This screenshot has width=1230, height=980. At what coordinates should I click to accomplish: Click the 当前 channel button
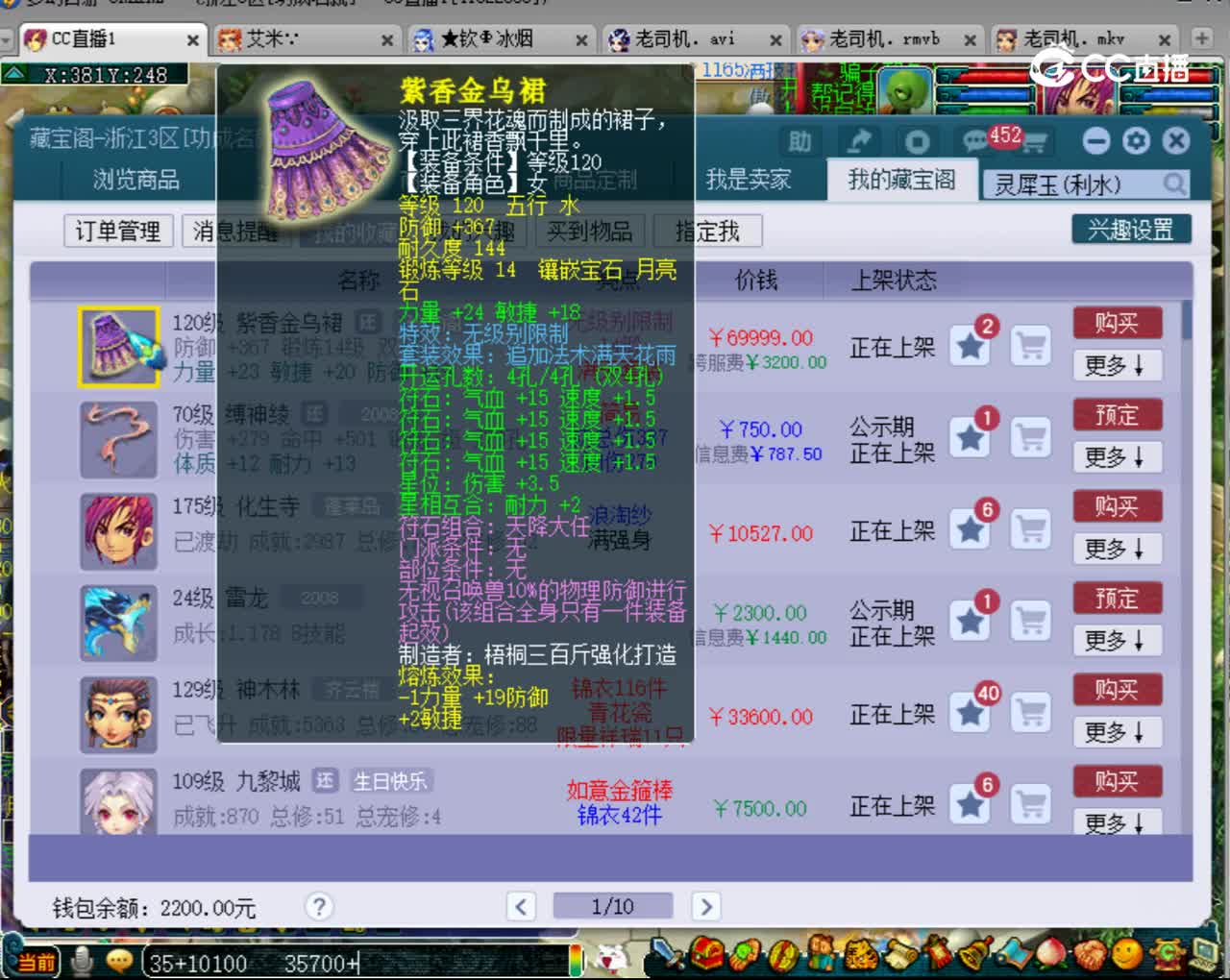tap(37, 962)
